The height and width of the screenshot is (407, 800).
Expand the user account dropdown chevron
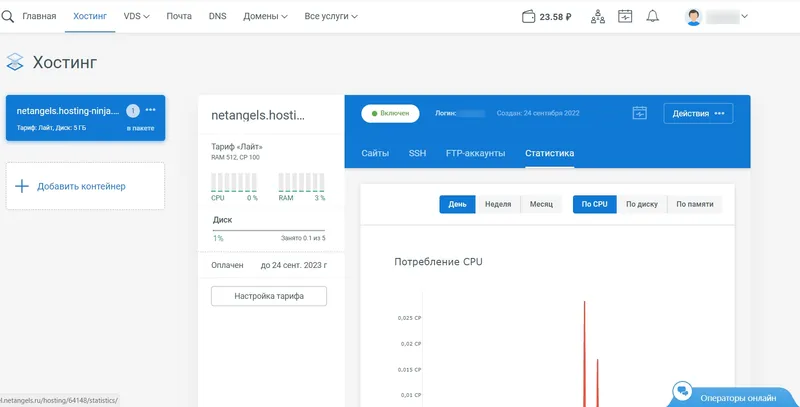744,16
